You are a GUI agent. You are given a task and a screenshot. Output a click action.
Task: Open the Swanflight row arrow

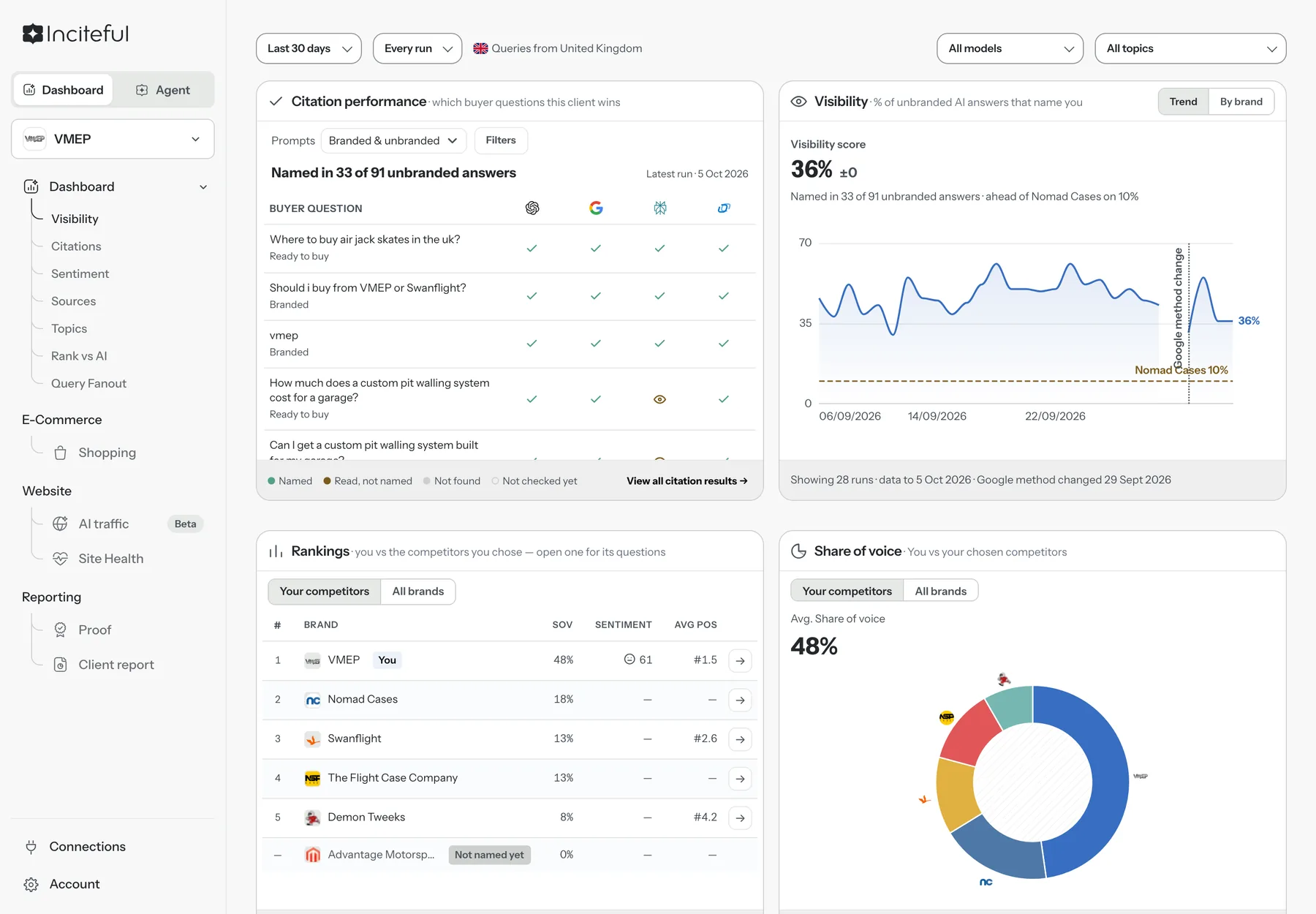(x=741, y=739)
